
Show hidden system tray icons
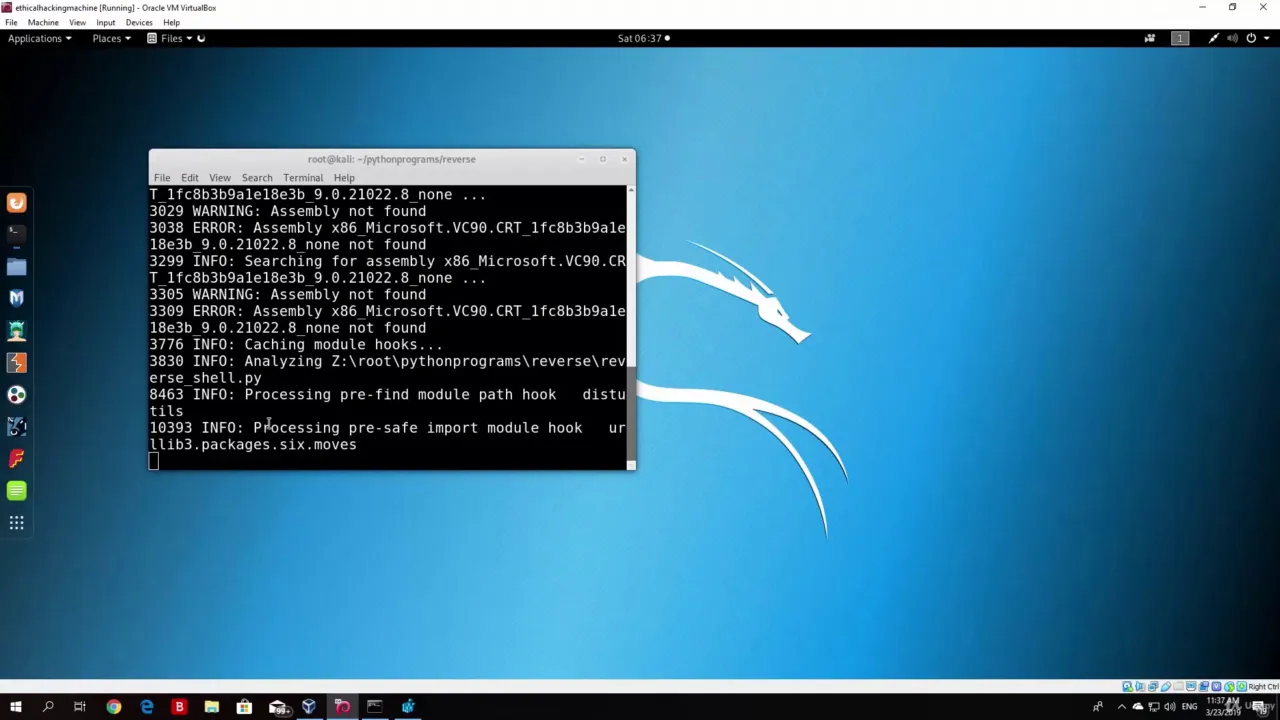(1121, 707)
